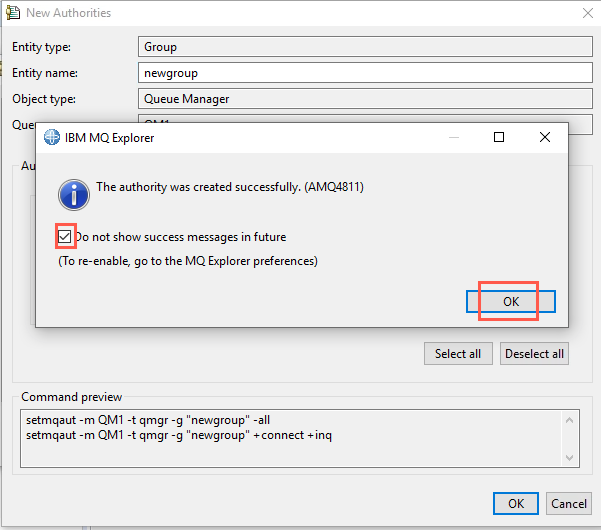Image resolution: width=601 pixels, height=530 pixels.
Task: Minimize the IBM MQ Explorer dialog
Action: [x=454, y=137]
